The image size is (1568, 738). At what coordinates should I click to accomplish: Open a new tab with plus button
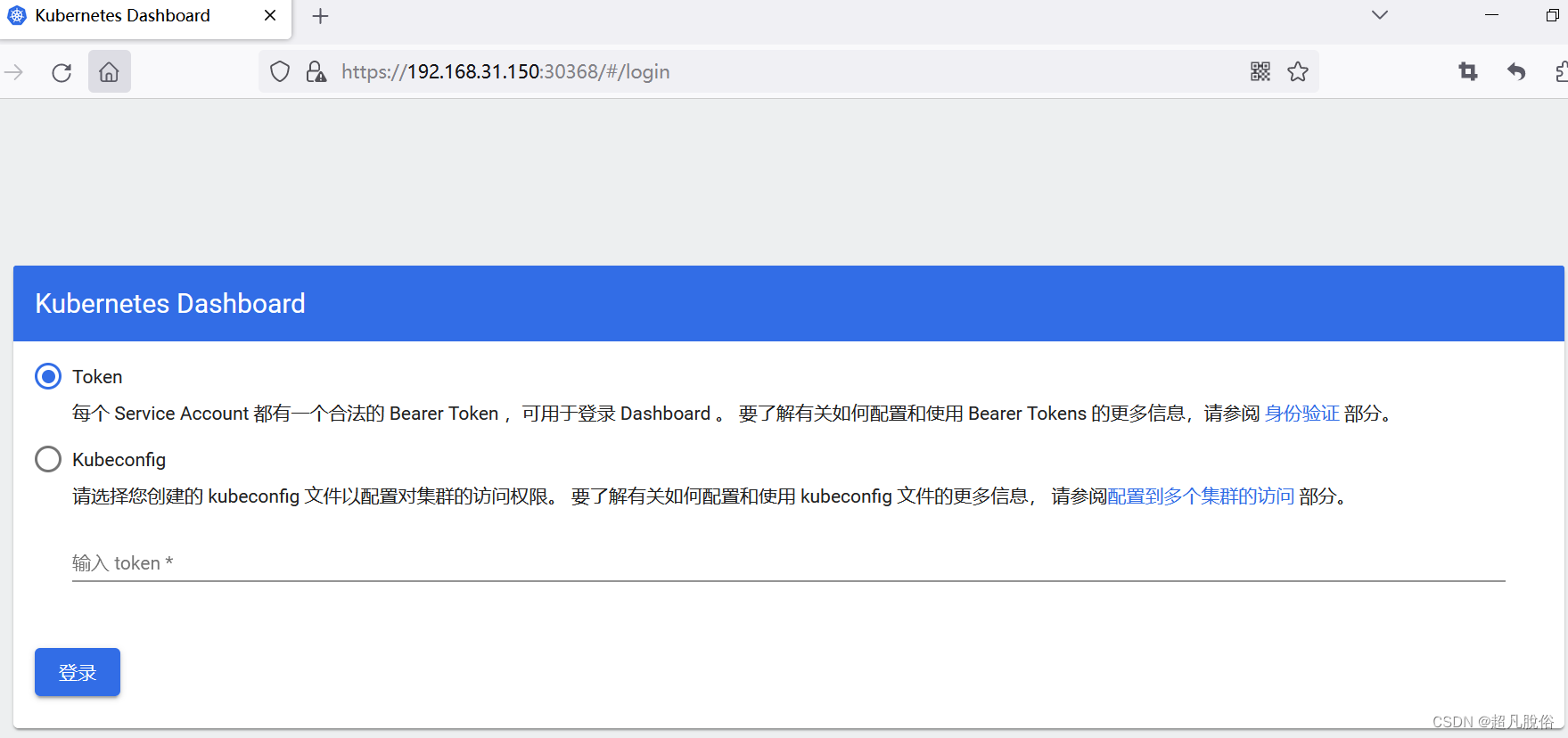click(321, 16)
